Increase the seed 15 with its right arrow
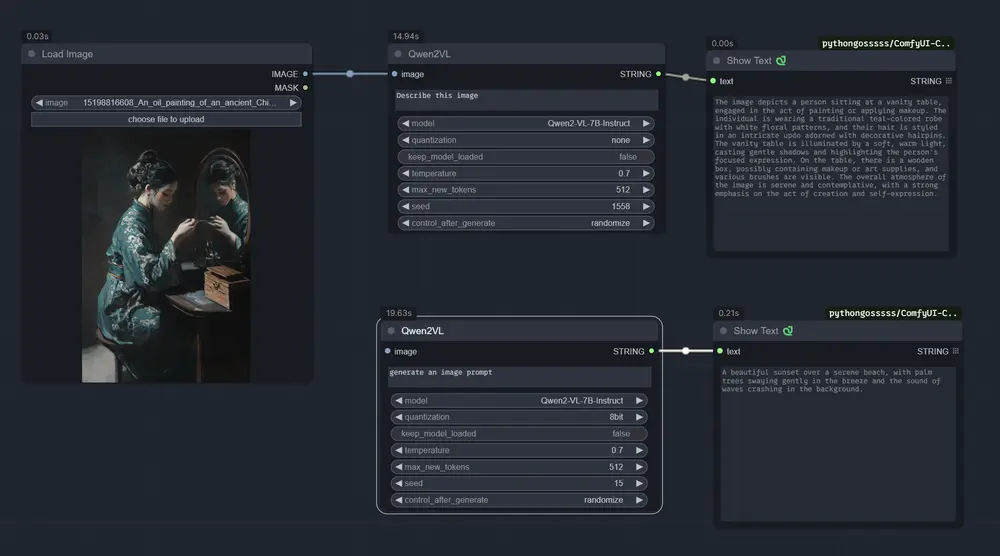The width and height of the screenshot is (1000, 556). coord(639,483)
